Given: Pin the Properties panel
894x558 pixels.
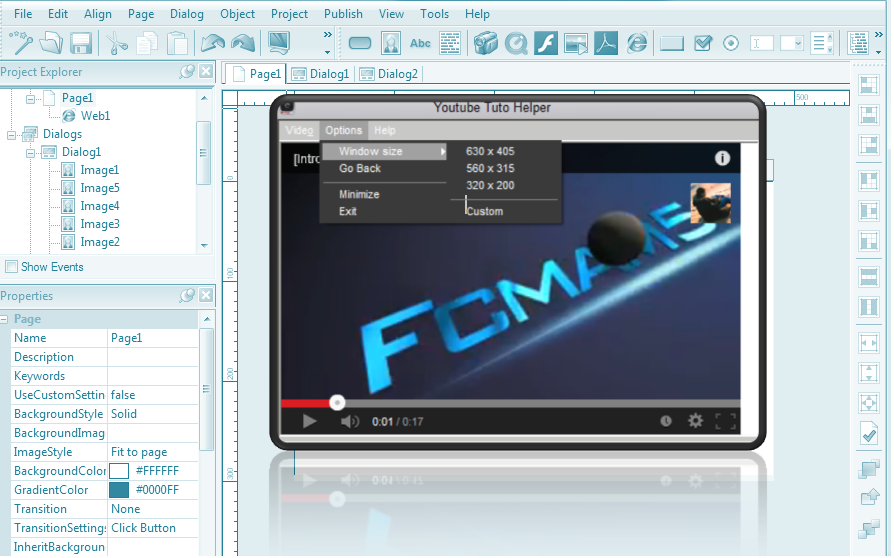Looking at the screenshot, I should (186, 295).
